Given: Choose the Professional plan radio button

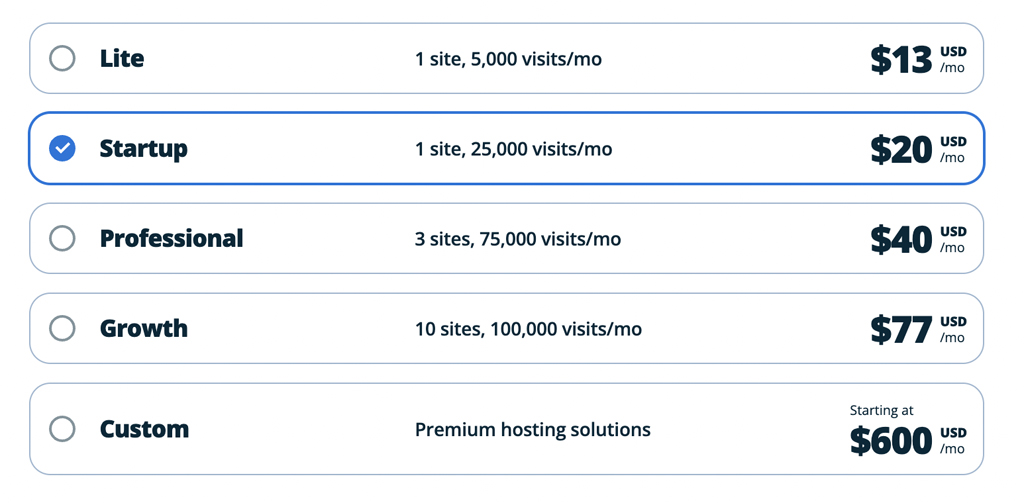Looking at the screenshot, I should (x=62, y=238).
